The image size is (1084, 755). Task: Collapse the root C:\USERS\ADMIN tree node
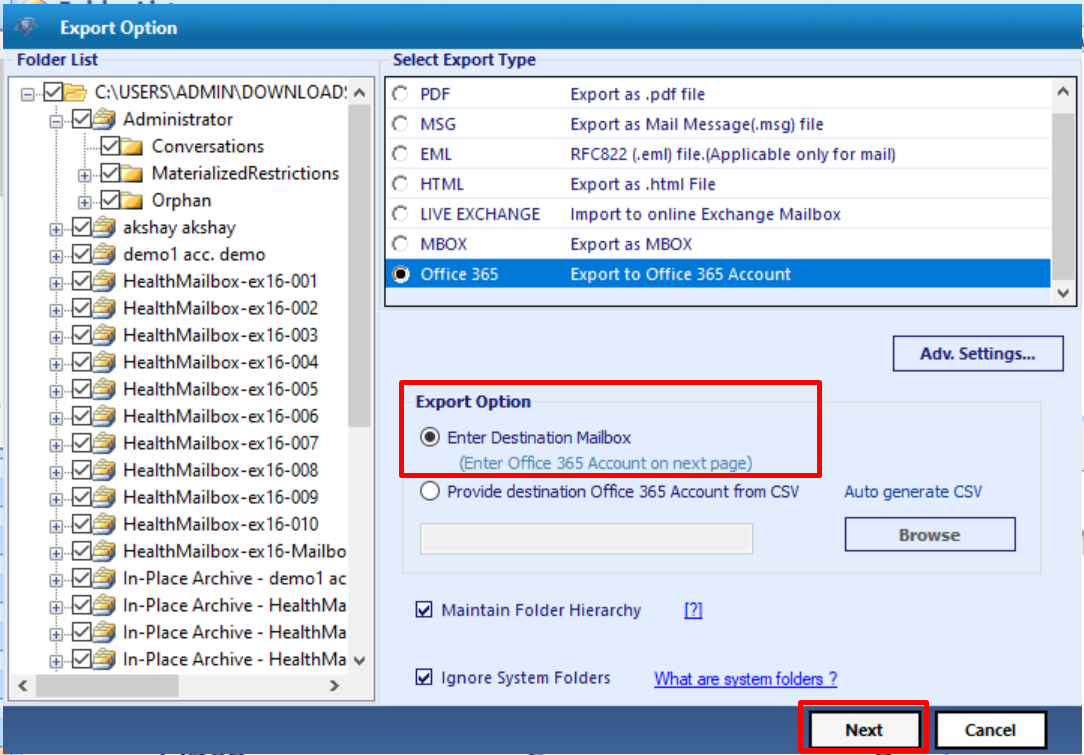[x=27, y=94]
